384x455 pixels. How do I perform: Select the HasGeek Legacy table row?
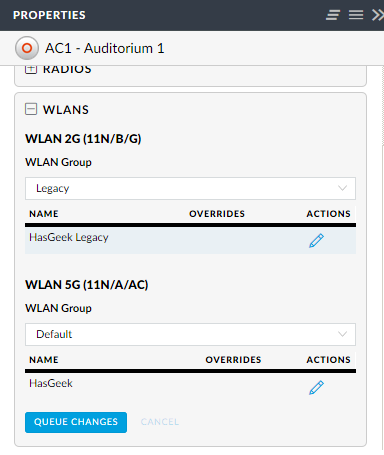[x=190, y=241]
